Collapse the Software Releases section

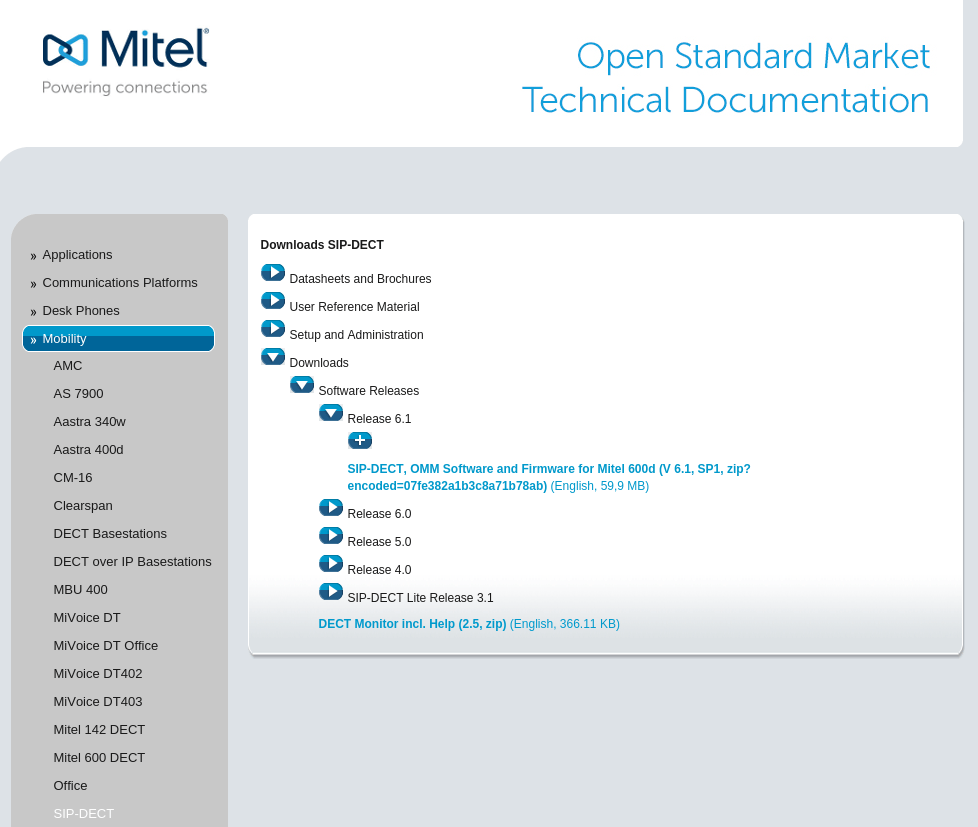pos(302,385)
